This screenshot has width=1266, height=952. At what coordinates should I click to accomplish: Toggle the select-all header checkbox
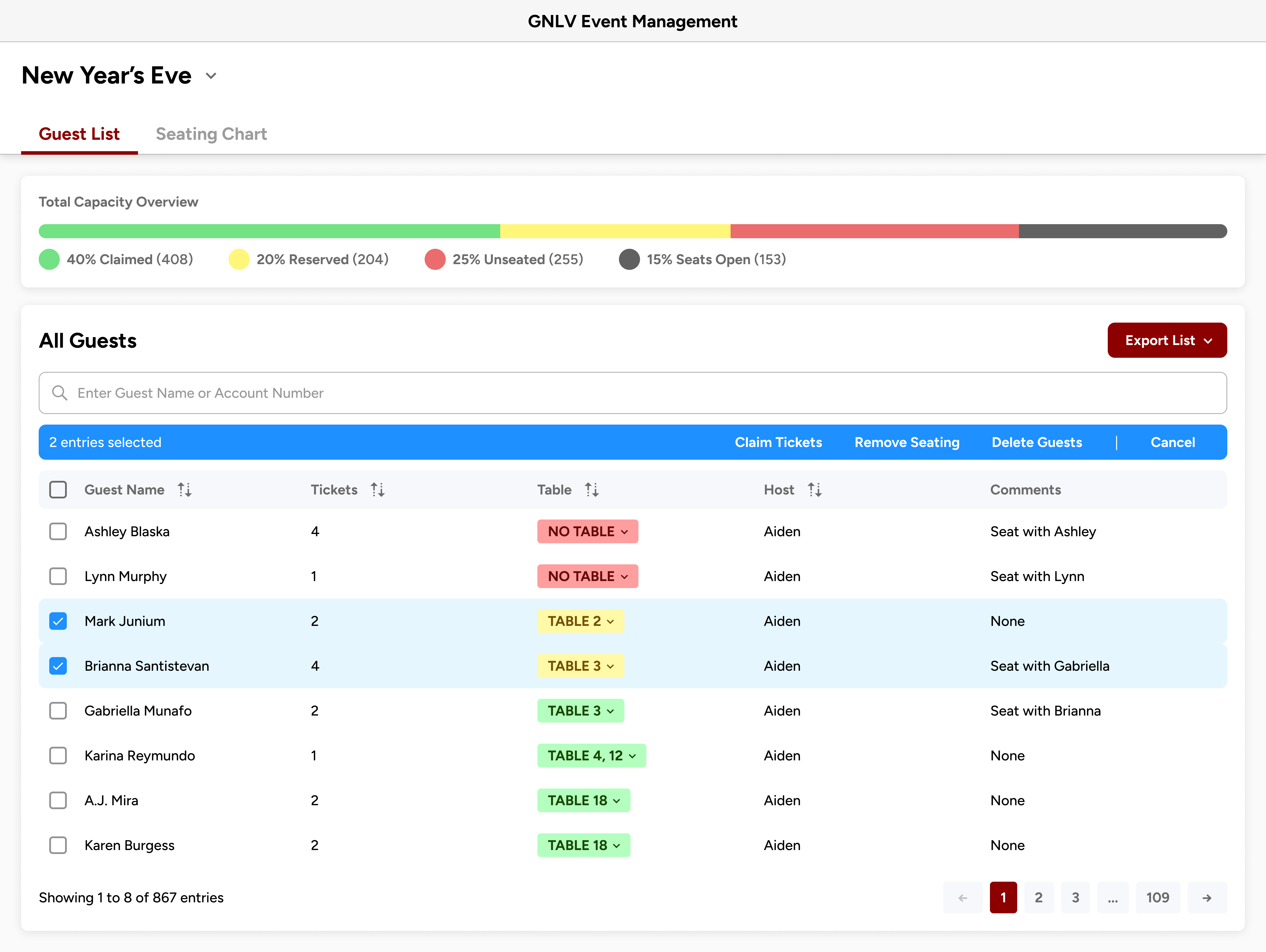point(58,490)
